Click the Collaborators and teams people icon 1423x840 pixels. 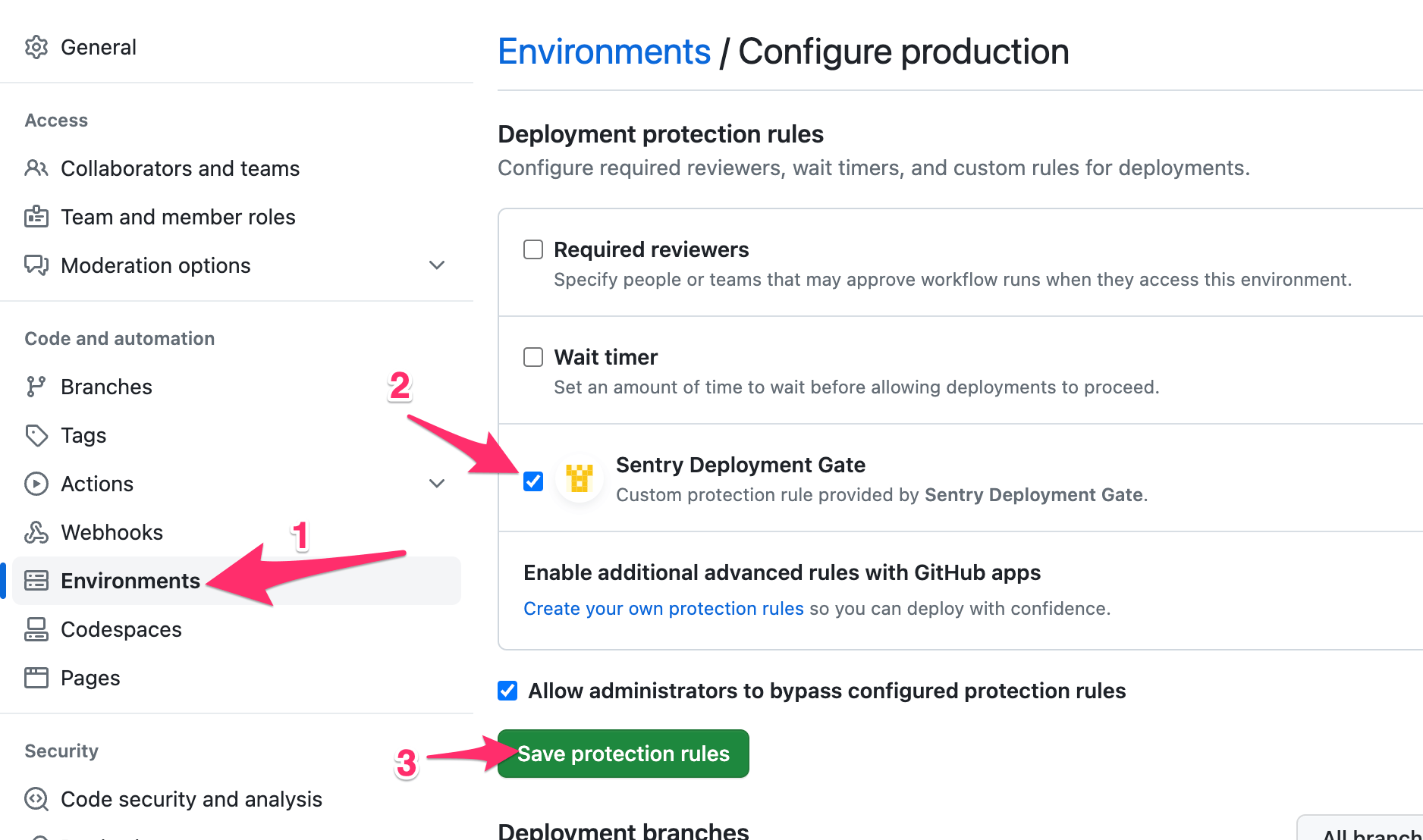tap(36, 168)
